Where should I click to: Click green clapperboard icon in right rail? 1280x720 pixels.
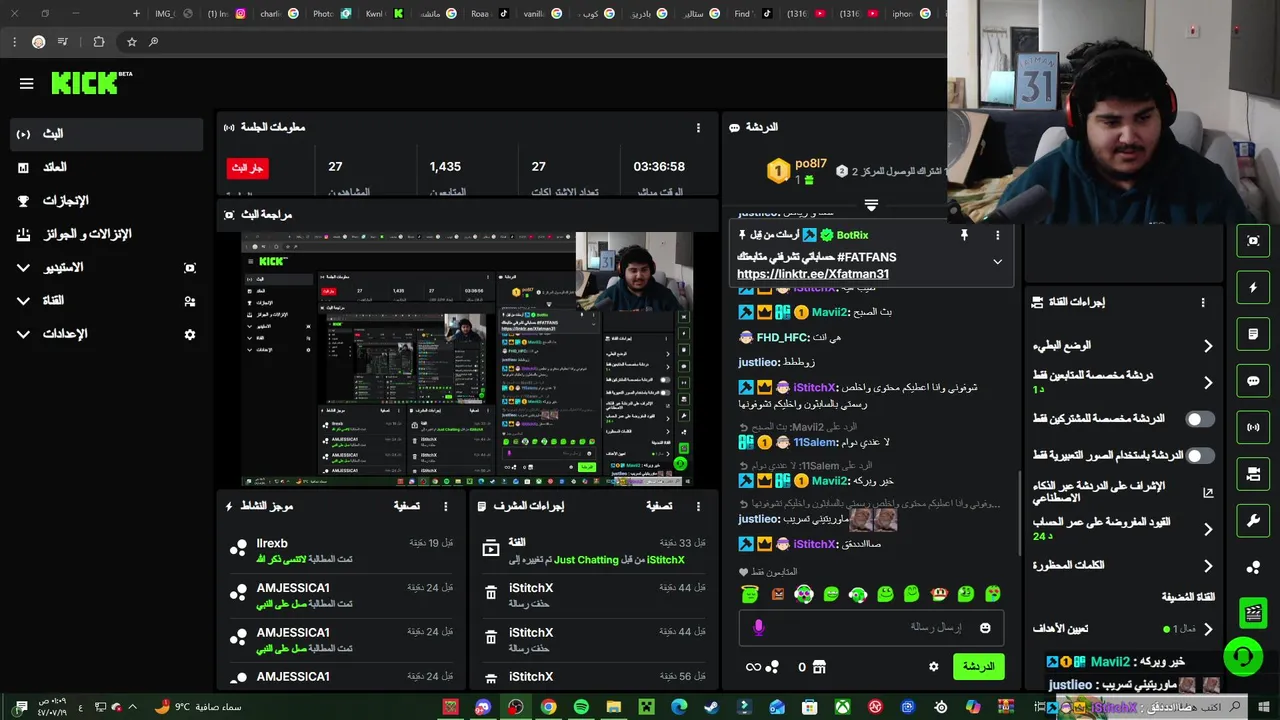tap(1253, 613)
